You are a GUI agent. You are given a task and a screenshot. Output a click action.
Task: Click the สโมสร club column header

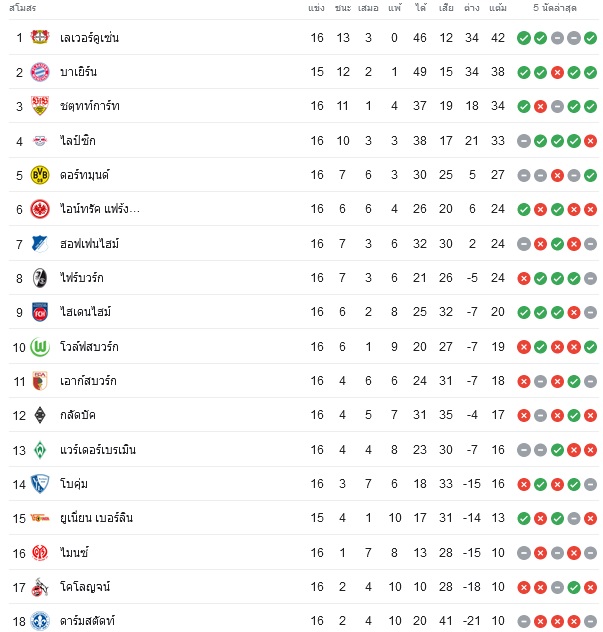pyautogui.click(x=23, y=8)
